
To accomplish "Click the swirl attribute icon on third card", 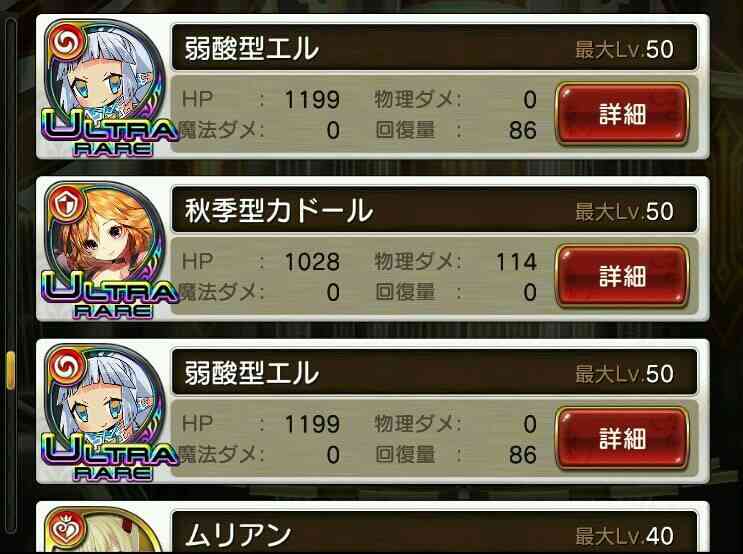I will point(67,366).
